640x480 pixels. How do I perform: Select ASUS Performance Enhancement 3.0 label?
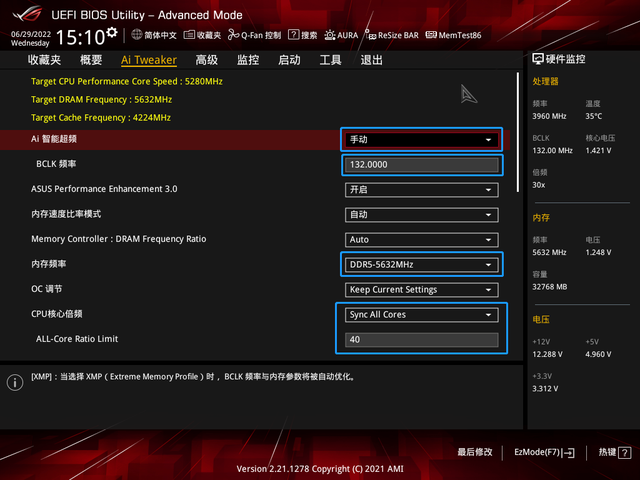[104, 189]
